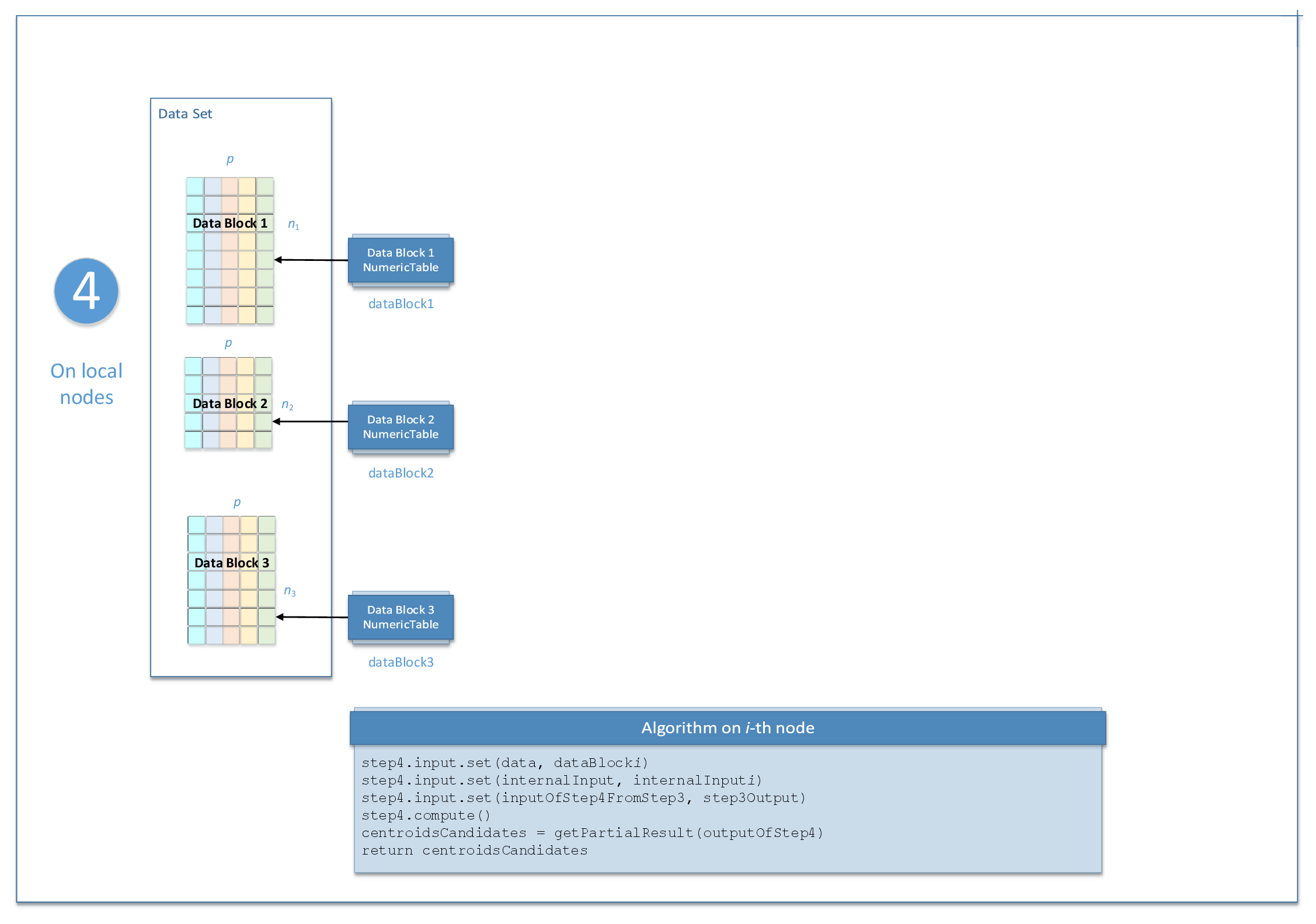Screen dimensions: 1316x924
Task: Select the Data Block 2 grid label
Action: pos(230,403)
